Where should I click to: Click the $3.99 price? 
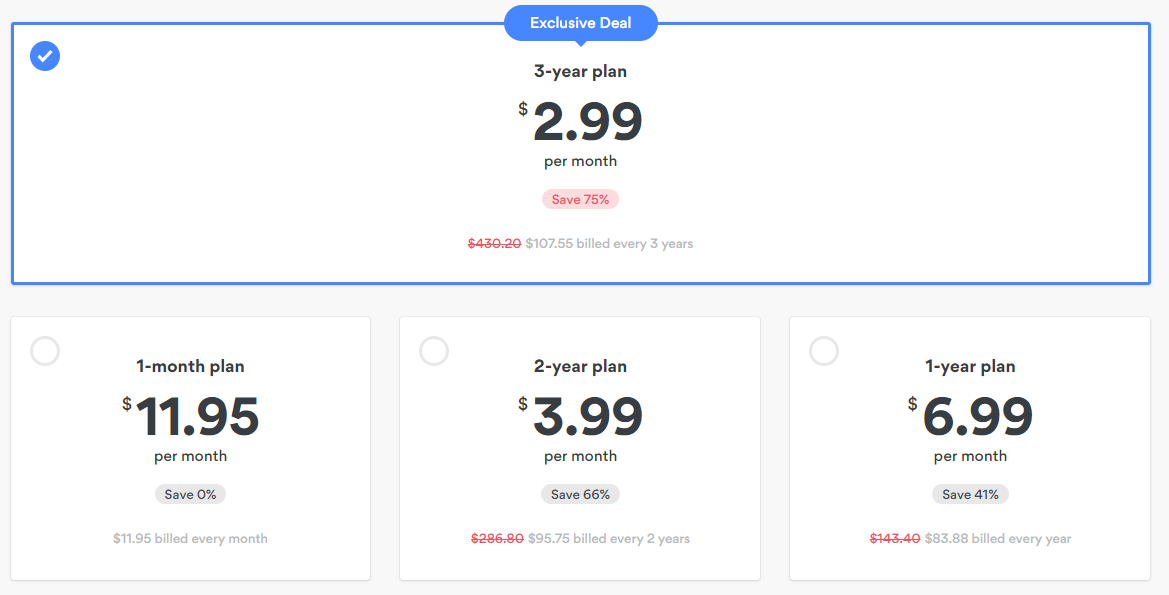click(587, 417)
